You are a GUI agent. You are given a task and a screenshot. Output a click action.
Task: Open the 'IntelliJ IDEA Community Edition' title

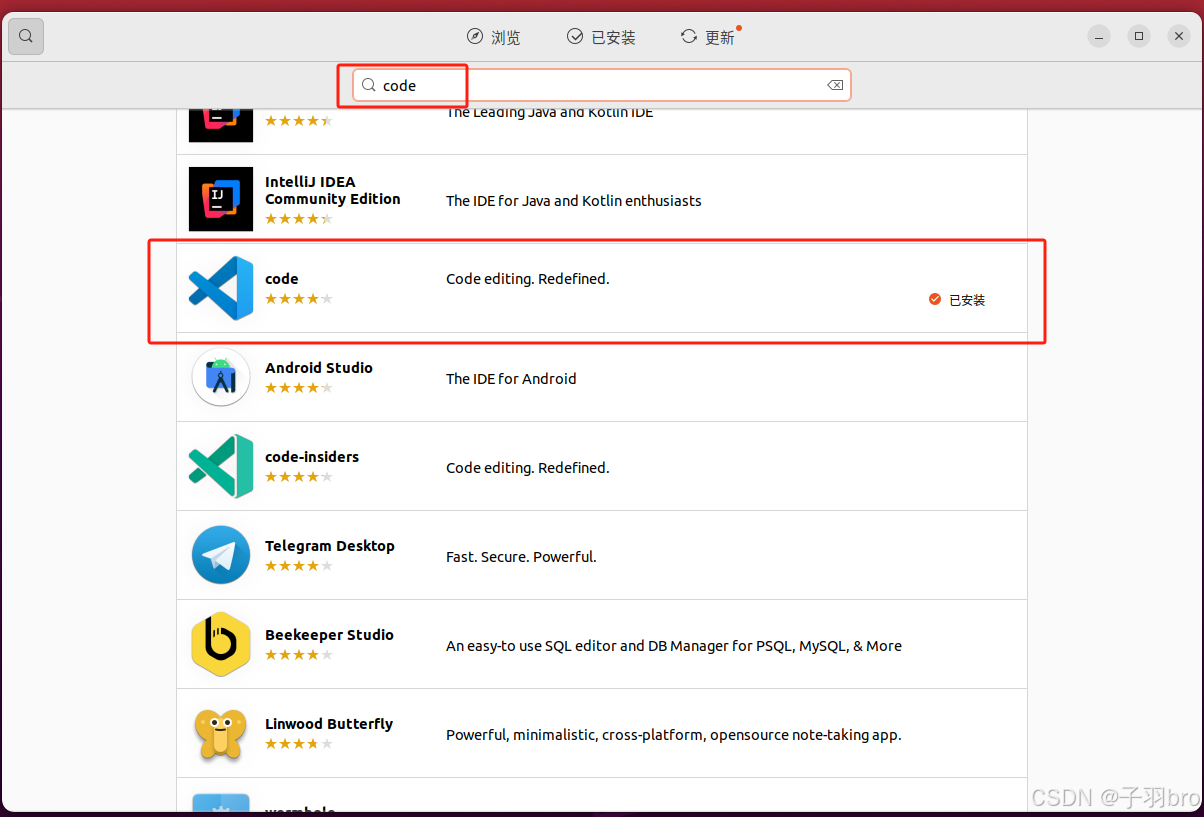point(333,190)
